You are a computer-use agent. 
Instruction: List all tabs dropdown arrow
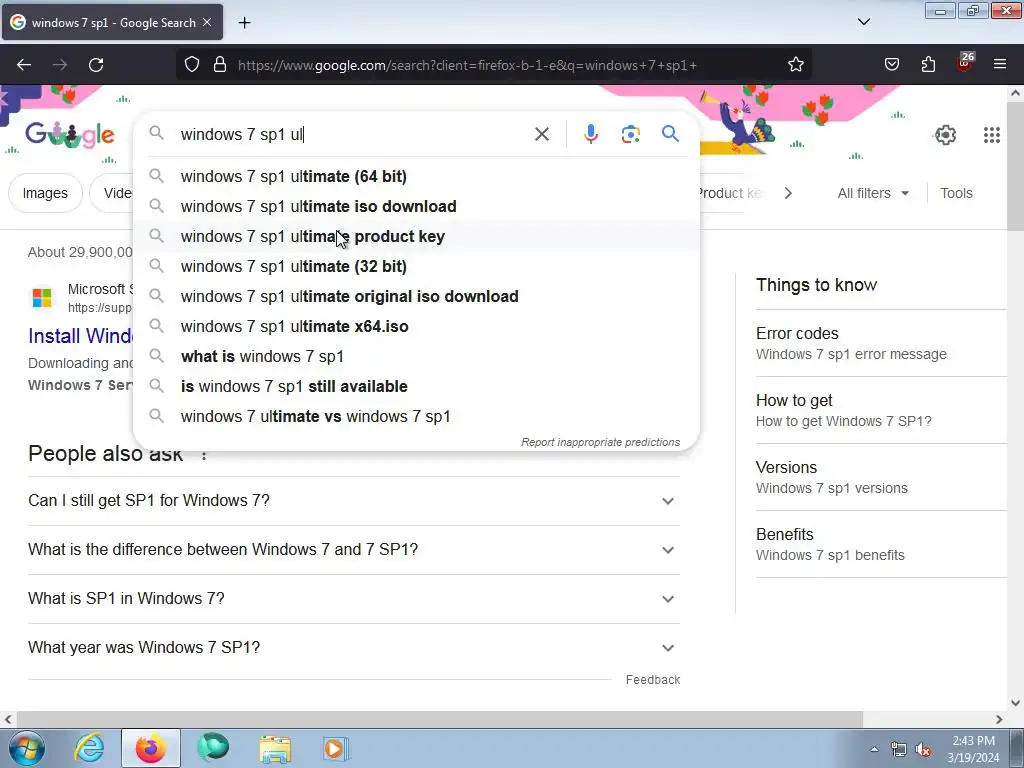tap(863, 22)
